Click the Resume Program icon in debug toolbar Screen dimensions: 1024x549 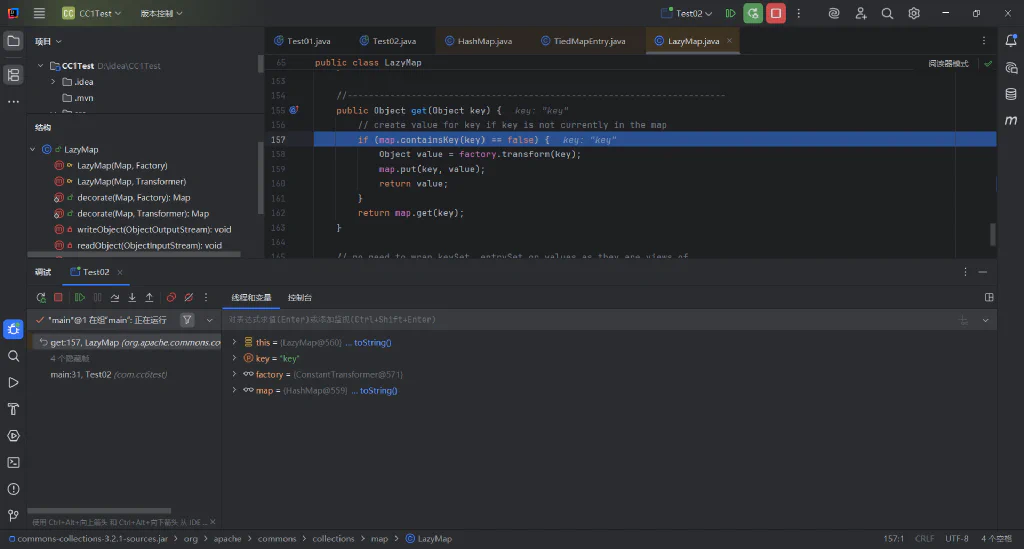click(x=80, y=298)
